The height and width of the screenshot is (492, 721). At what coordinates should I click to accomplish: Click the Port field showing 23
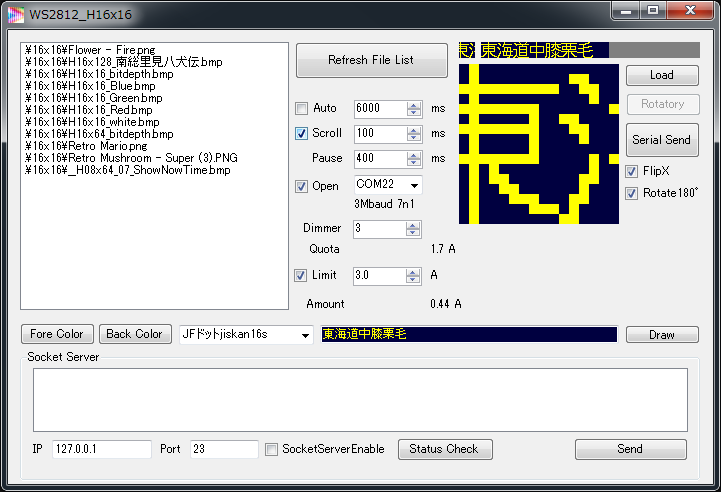click(224, 449)
